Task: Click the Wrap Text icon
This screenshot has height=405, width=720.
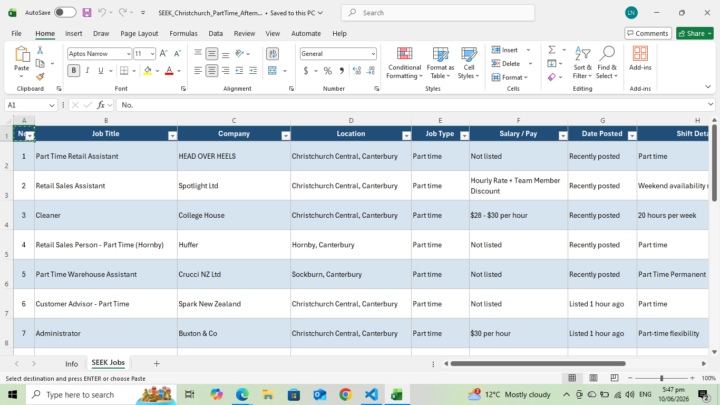Action: click(272, 54)
